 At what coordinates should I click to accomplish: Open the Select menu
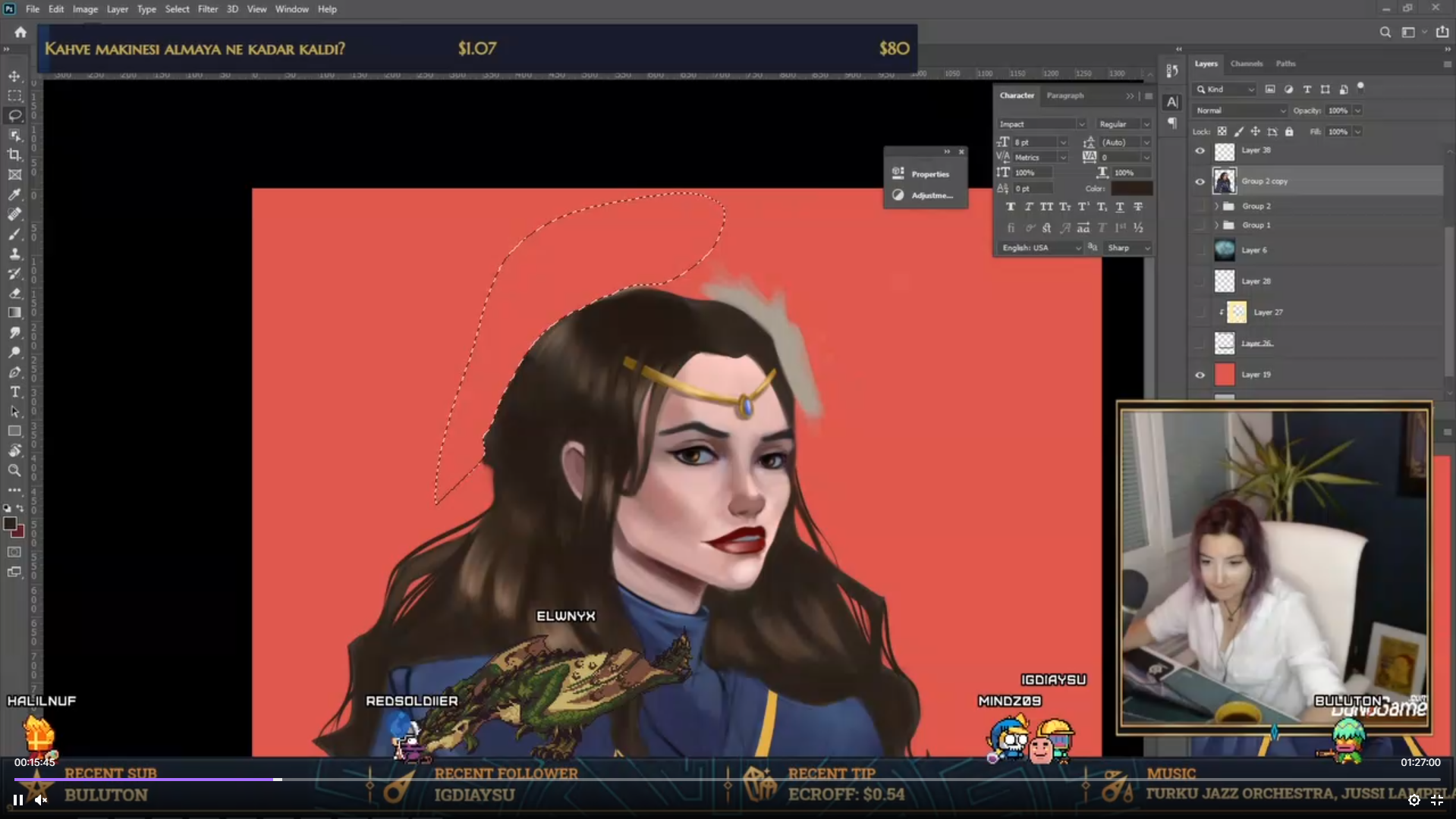click(177, 9)
